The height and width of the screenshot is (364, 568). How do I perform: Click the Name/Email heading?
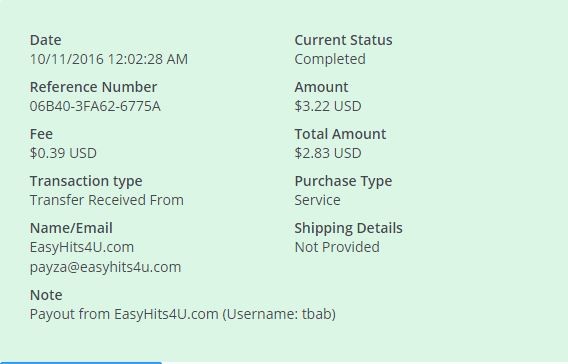[x=71, y=228]
